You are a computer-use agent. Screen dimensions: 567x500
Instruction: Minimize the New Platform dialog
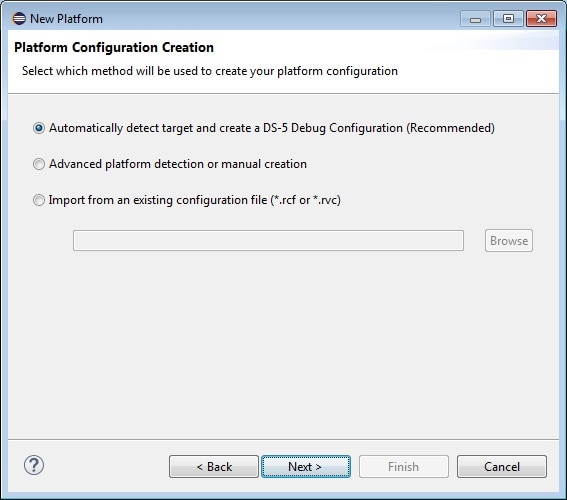475,19
